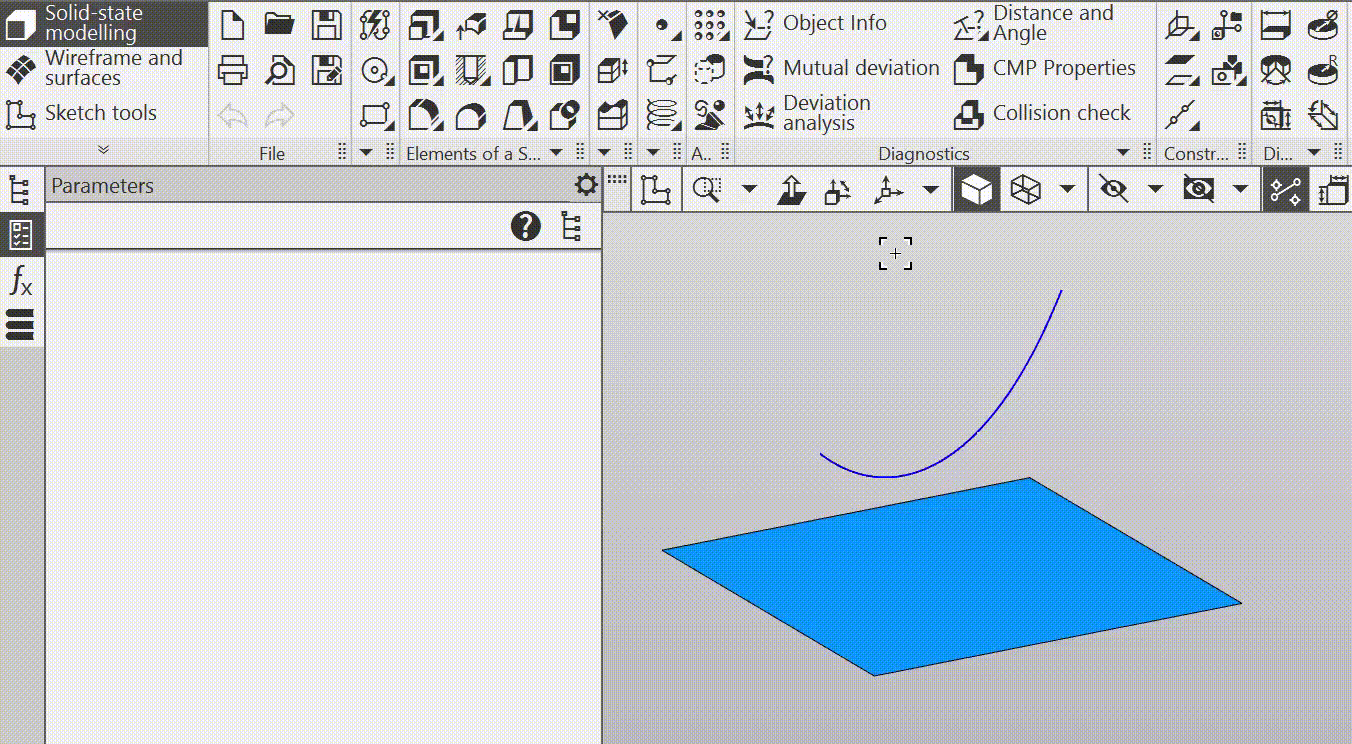
Task: Run the Collision check command
Action: [x=1061, y=113]
